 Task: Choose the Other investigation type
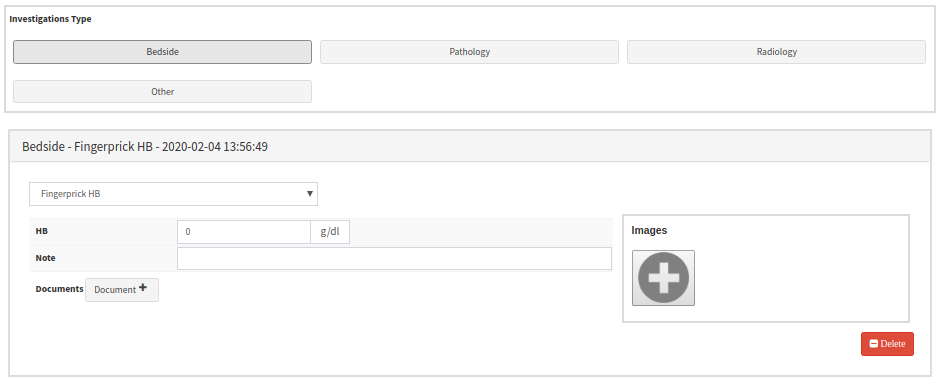(x=163, y=92)
